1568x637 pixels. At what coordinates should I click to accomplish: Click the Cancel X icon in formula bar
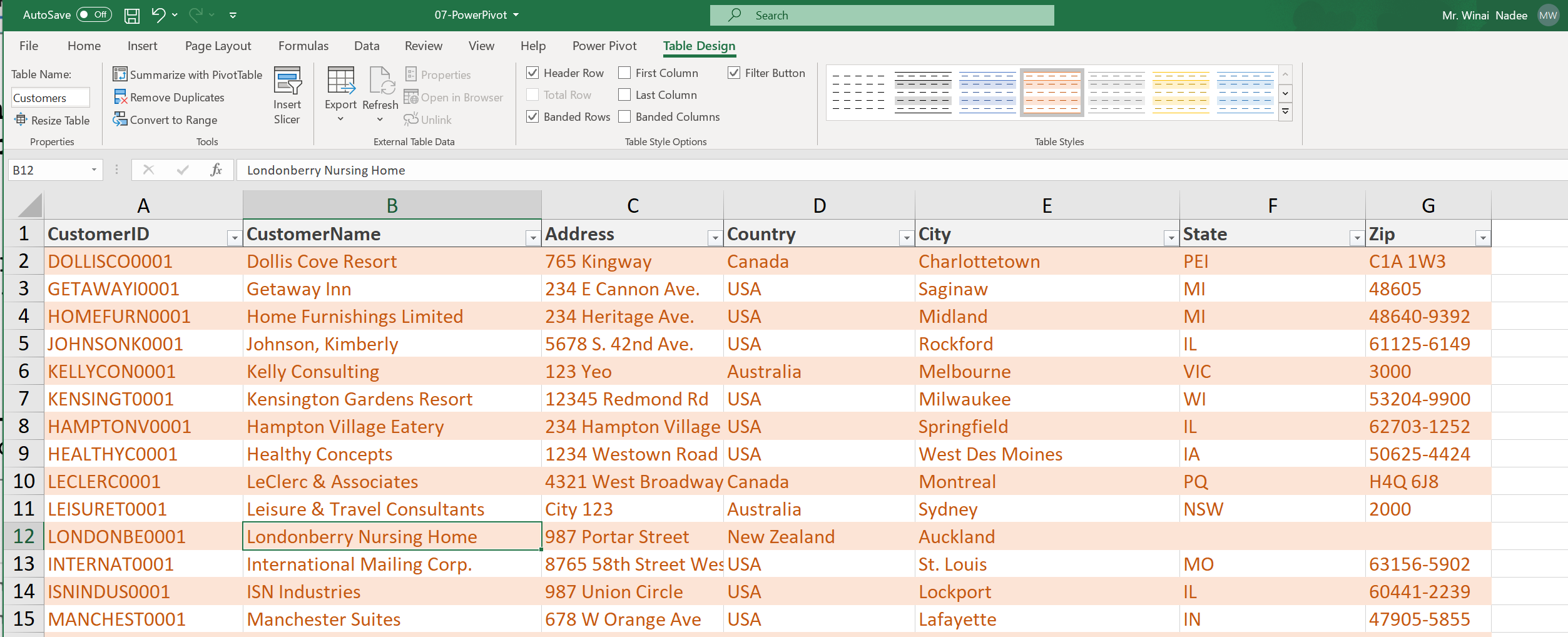click(148, 170)
